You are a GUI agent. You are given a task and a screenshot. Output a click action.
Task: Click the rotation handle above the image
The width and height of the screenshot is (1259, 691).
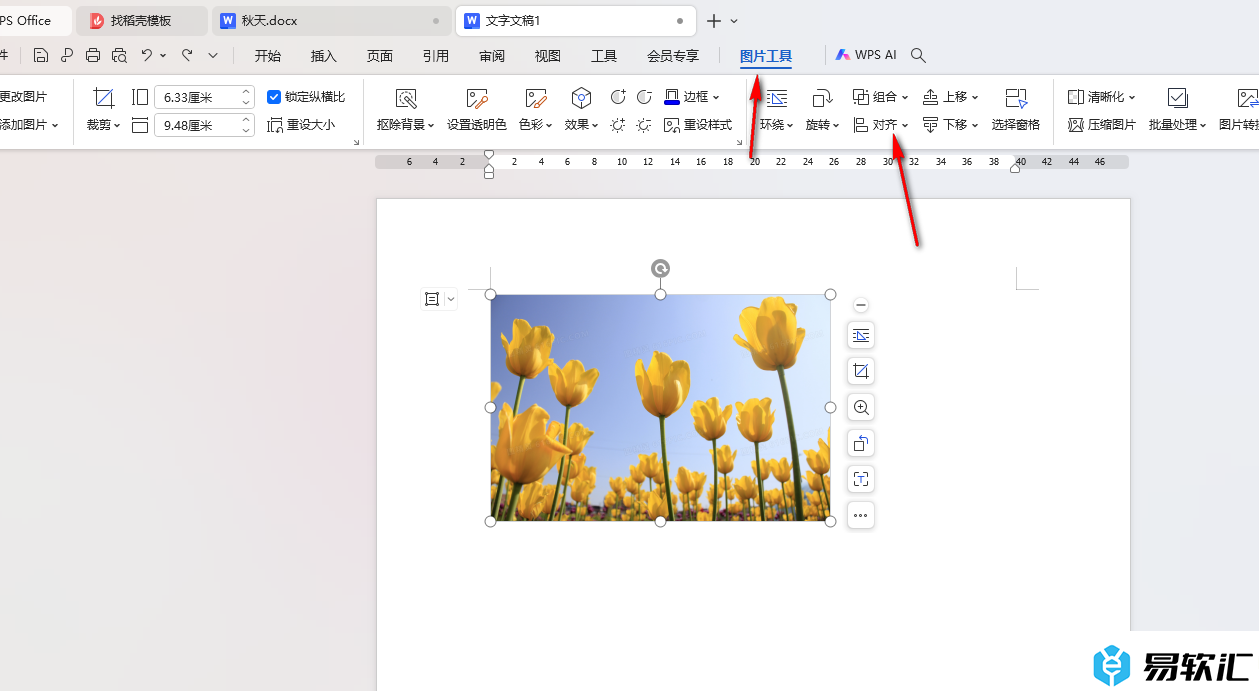point(660,268)
